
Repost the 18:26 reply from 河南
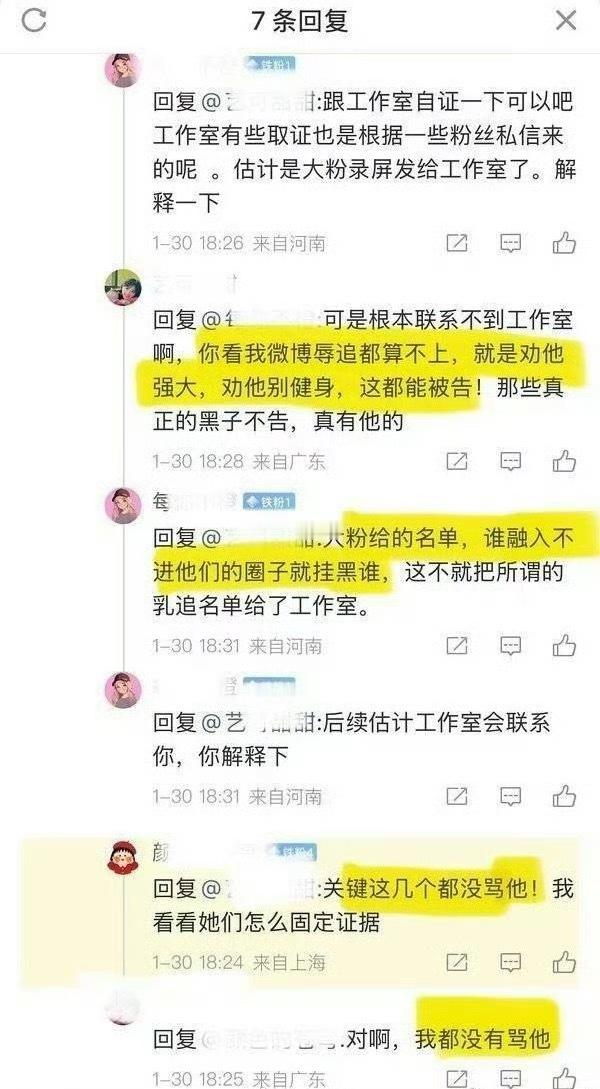(x=456, y=242)
